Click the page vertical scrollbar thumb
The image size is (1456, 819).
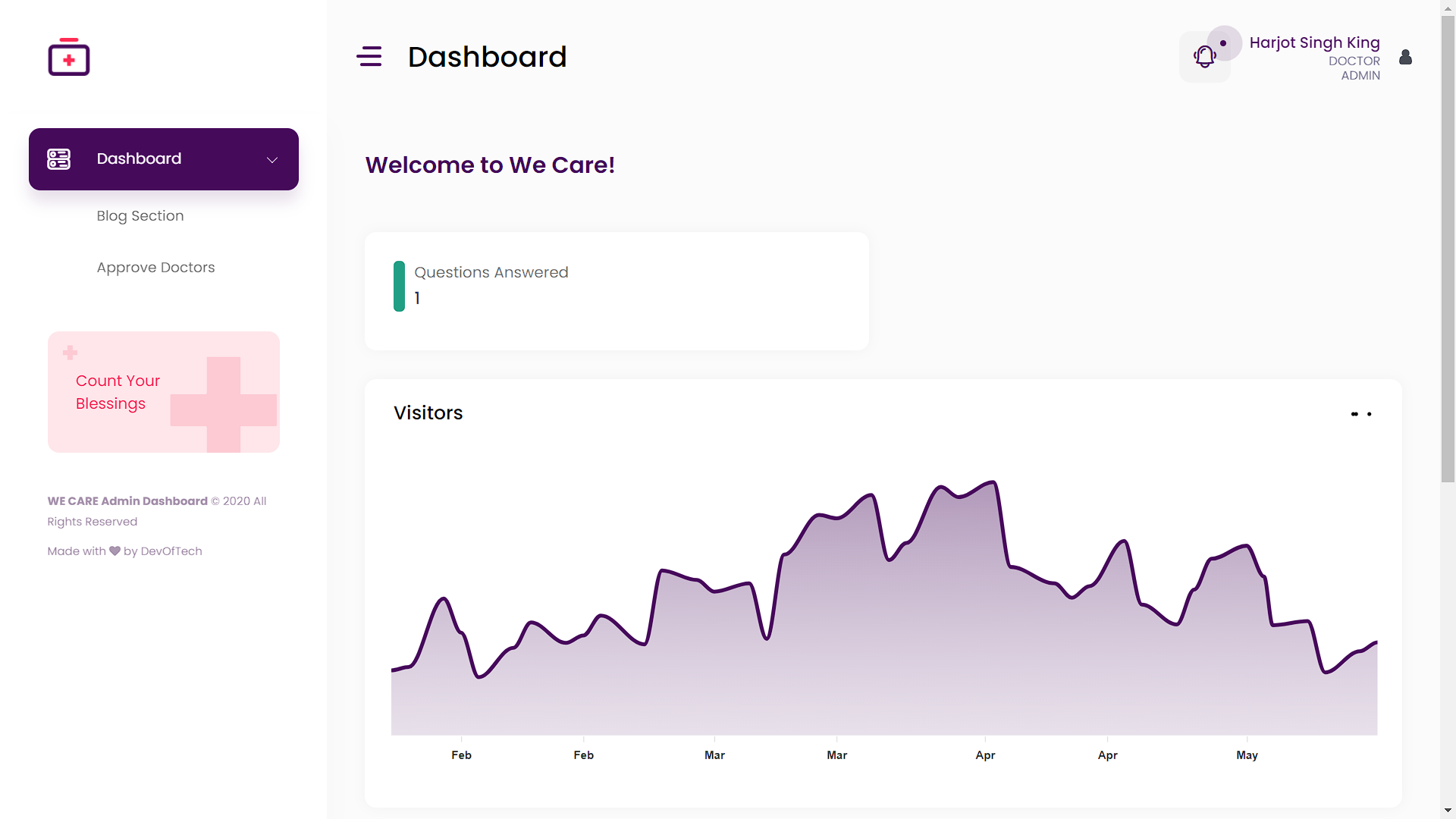[x=1448, y=250]
